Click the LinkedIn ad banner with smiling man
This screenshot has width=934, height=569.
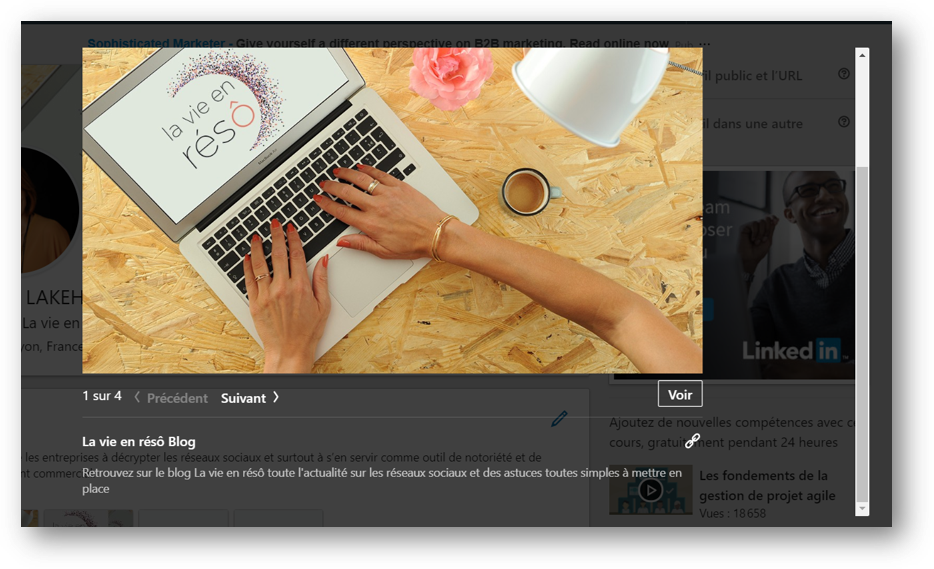(x=779, y=275)
